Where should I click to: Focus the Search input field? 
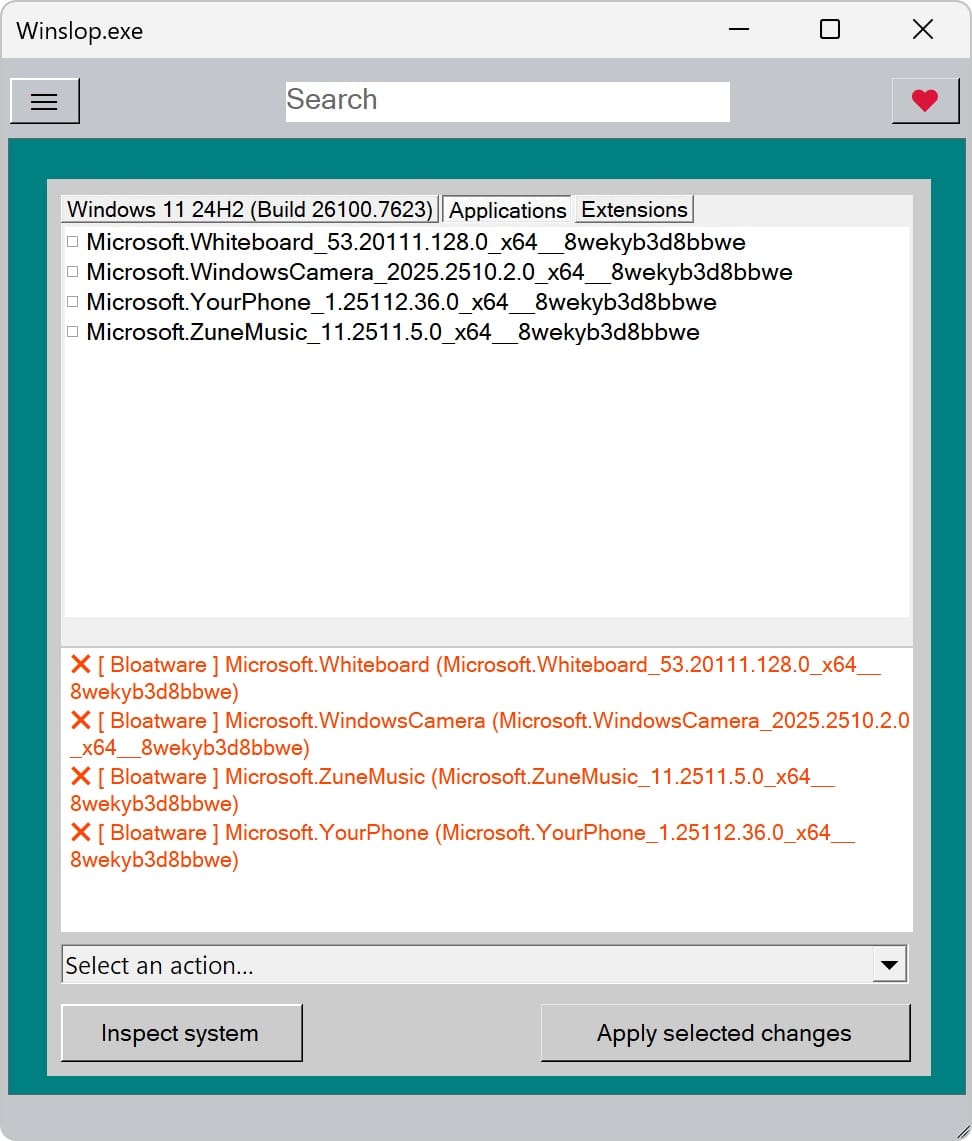[x=507, y=101]
